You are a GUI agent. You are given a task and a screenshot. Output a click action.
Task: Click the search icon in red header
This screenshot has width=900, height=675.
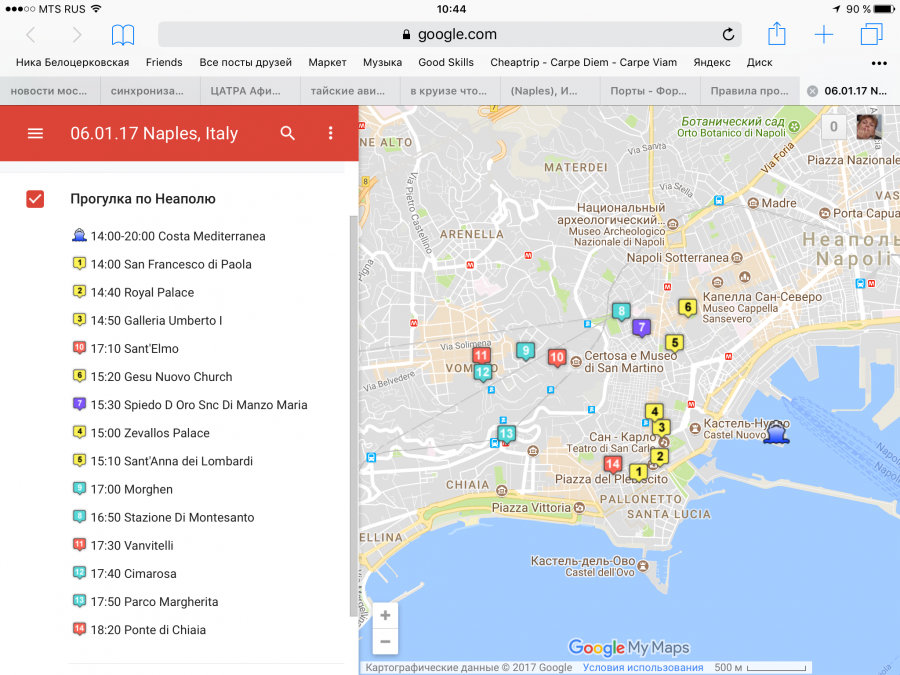288,133
